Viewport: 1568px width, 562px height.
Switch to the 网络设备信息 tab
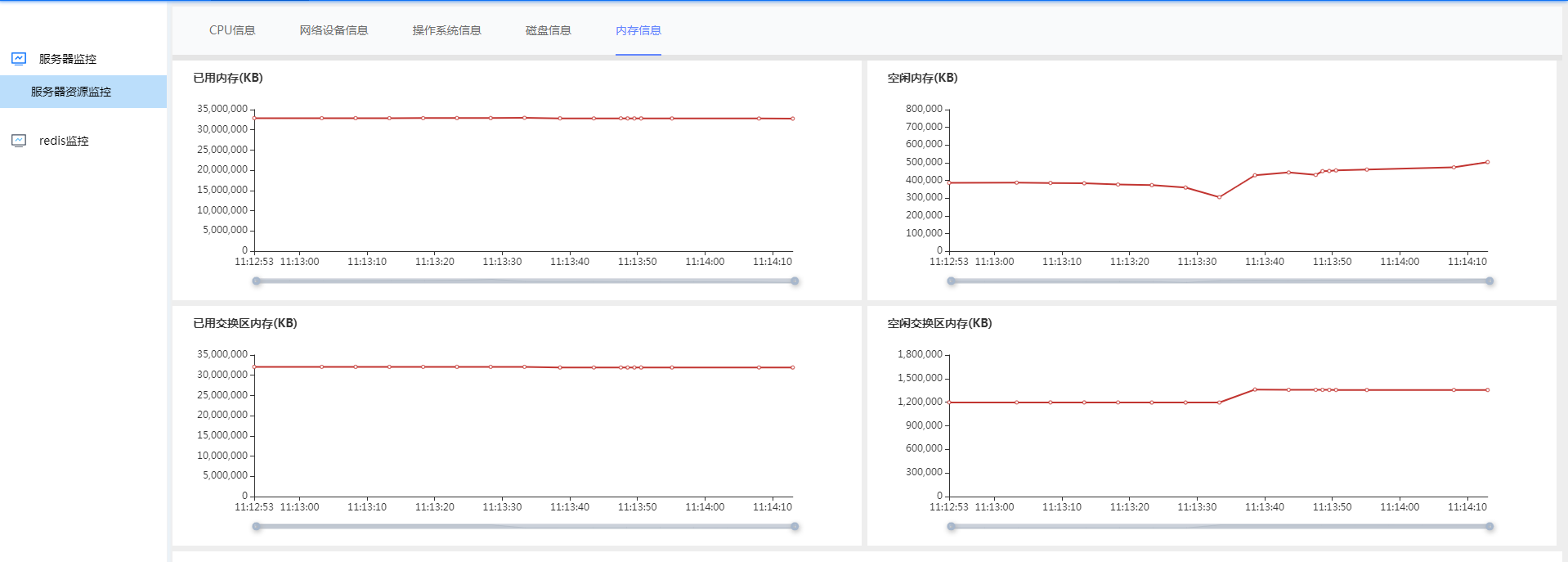(x=334, y=30)
